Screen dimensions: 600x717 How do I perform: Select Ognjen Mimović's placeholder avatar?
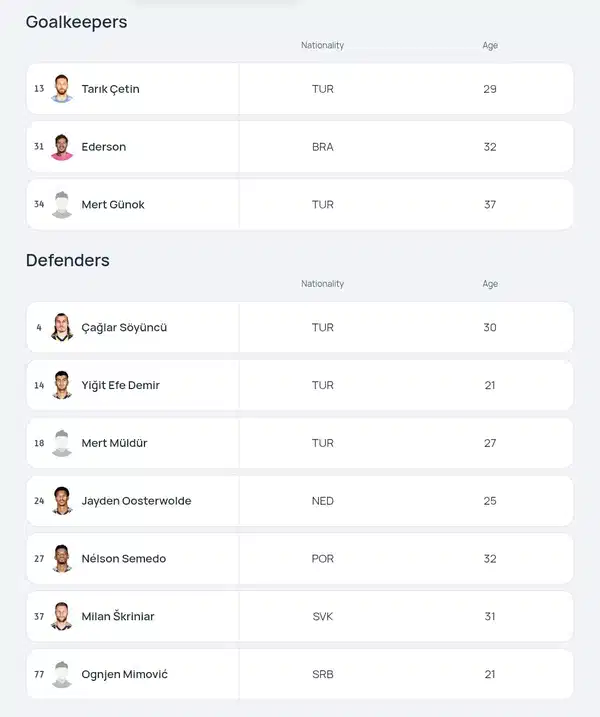click(x=62, y=674)
